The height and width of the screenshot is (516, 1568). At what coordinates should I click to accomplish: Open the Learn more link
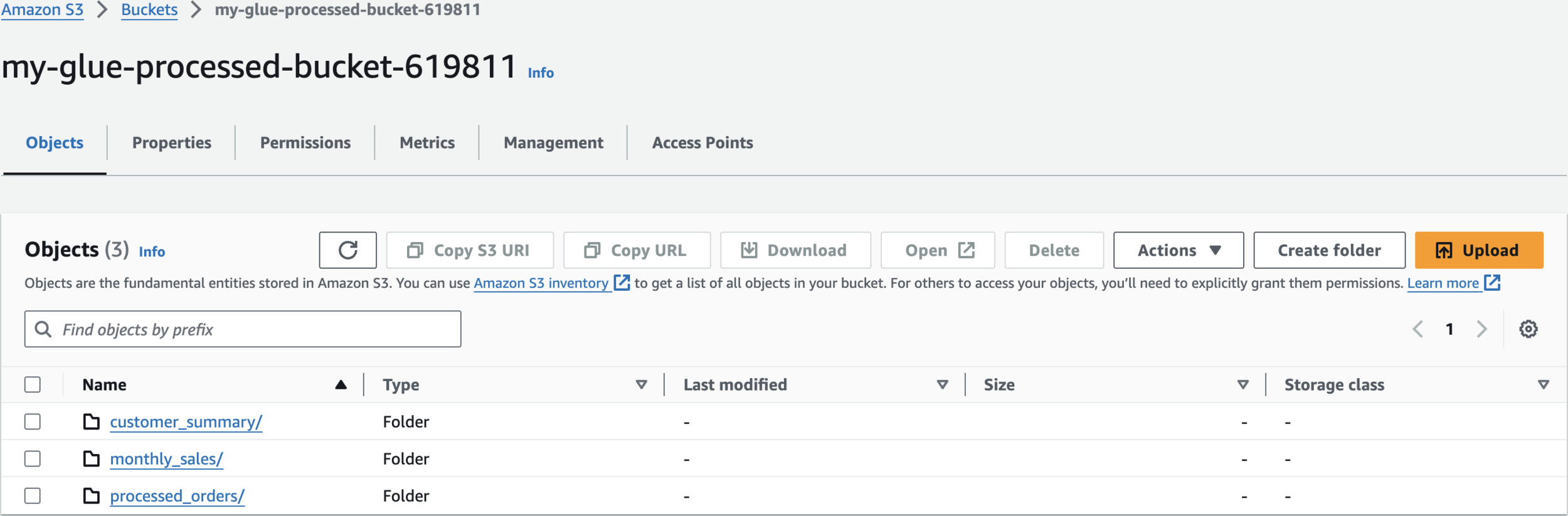[1443, 283]
